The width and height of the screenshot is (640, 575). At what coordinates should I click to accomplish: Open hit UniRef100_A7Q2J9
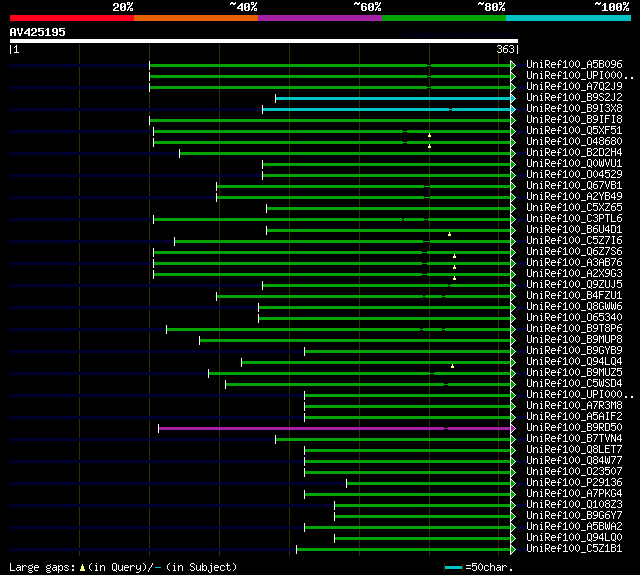tap(574, 87)
